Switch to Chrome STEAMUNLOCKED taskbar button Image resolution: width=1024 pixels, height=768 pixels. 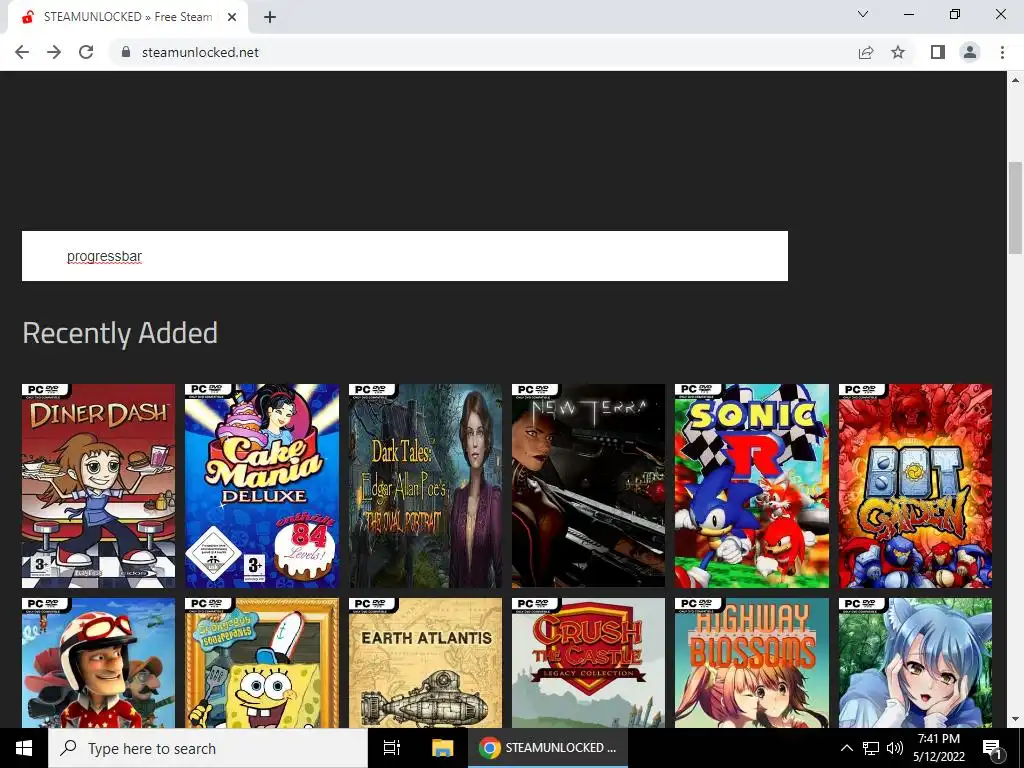tap(548, 748)
